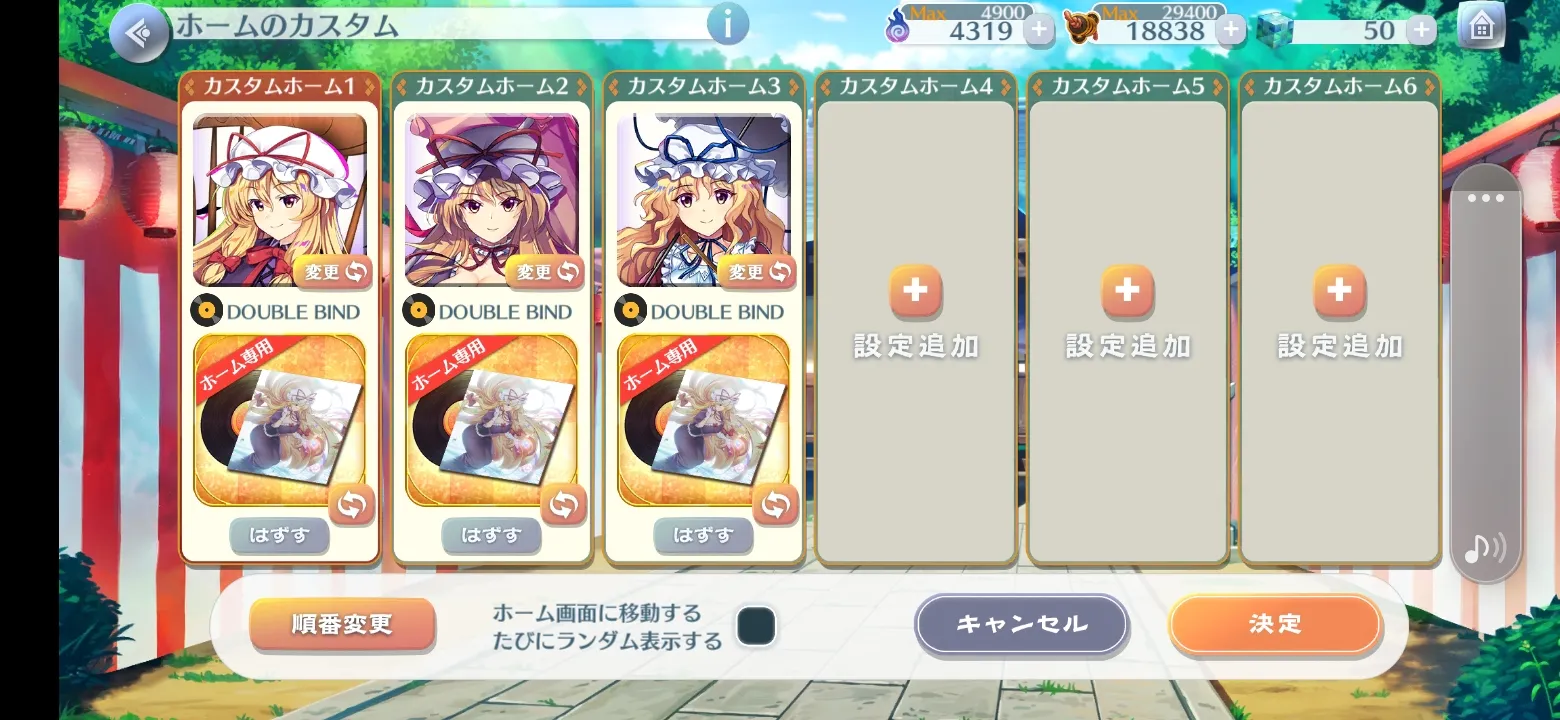Toggle the music note sound icon
The image size is (1560, 720).
click(1485, 548)
